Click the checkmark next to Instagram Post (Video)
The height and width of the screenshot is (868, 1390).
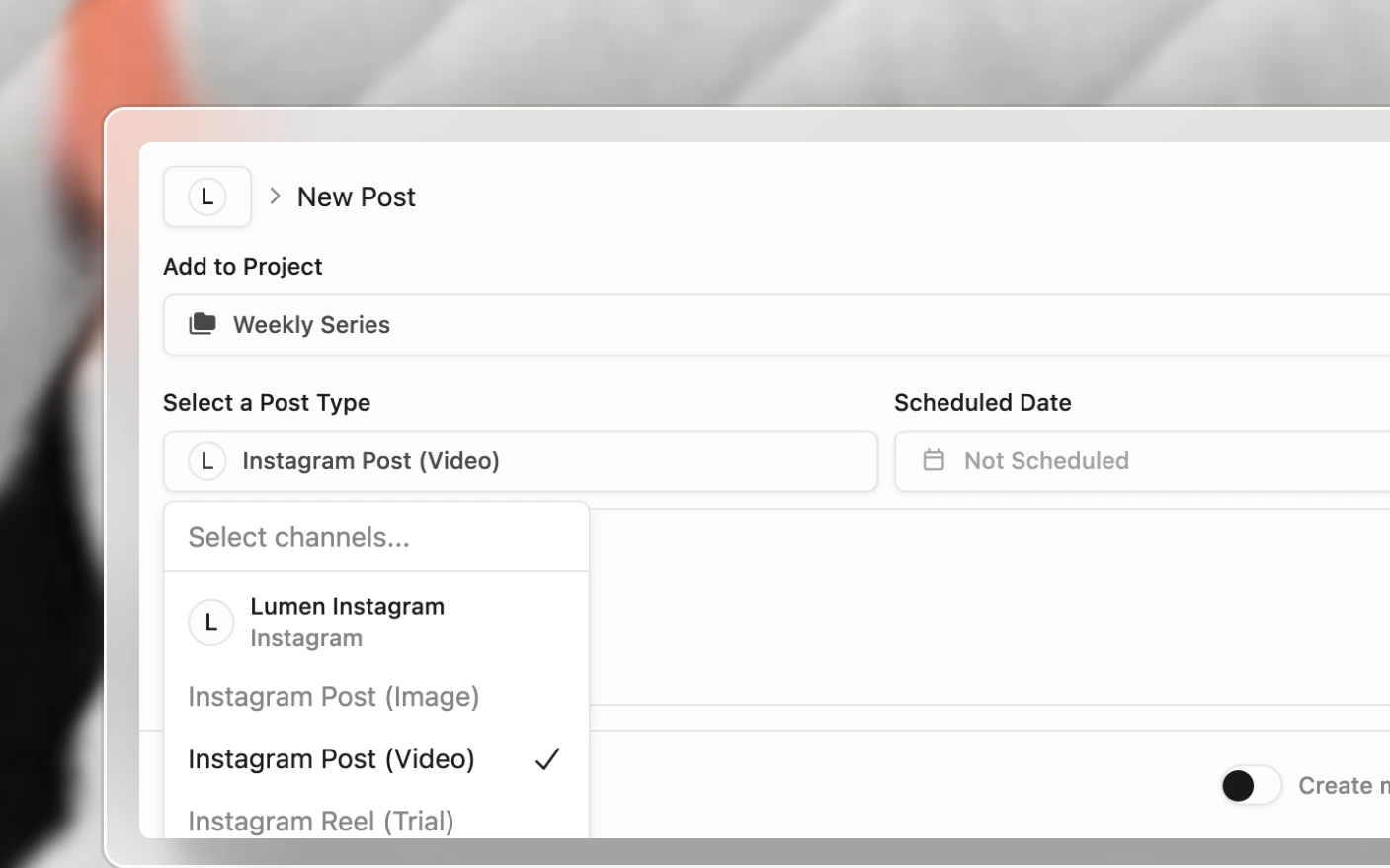[547, 758]
